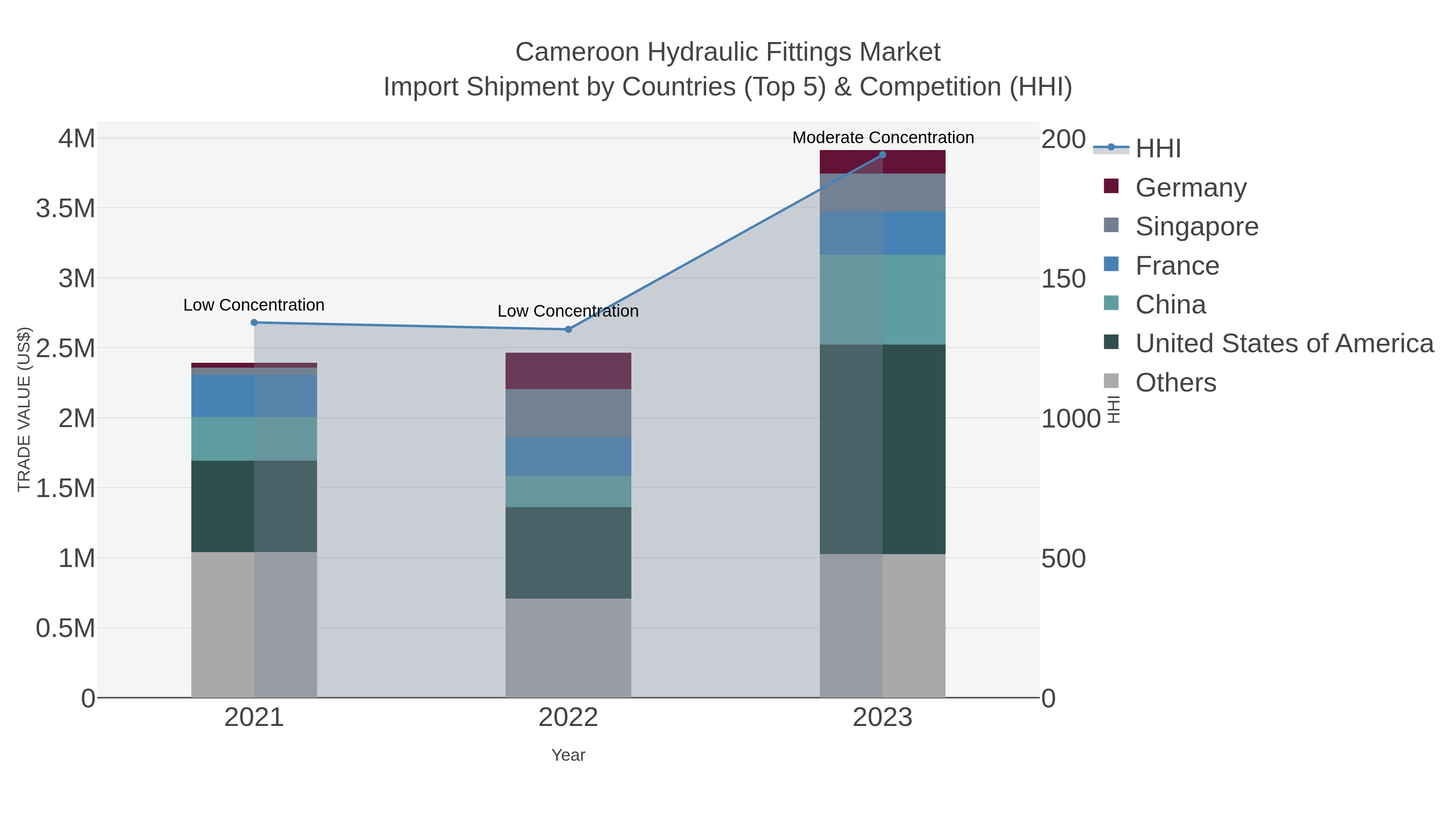Click the 2022 Others bar segment
1456x819 pixels.
569,648
